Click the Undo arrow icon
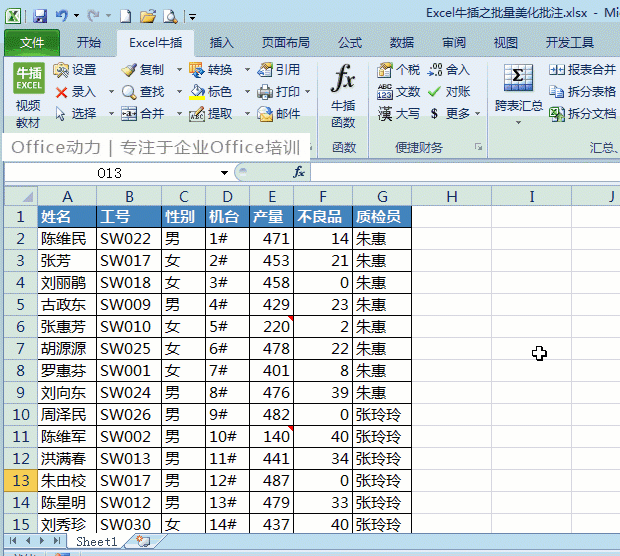 click(61, 16)
